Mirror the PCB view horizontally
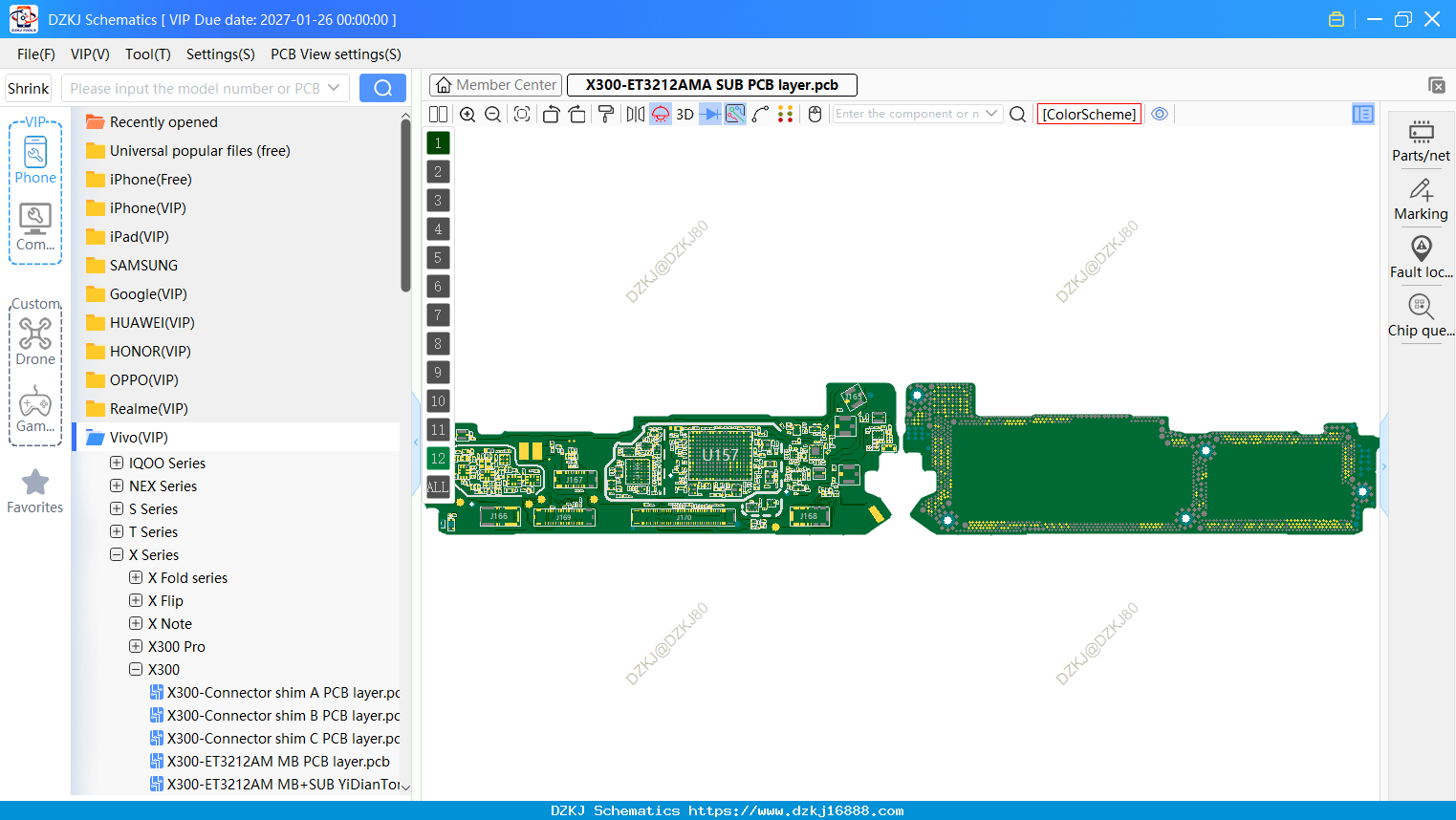1456x820 pixels. point(635,114)
